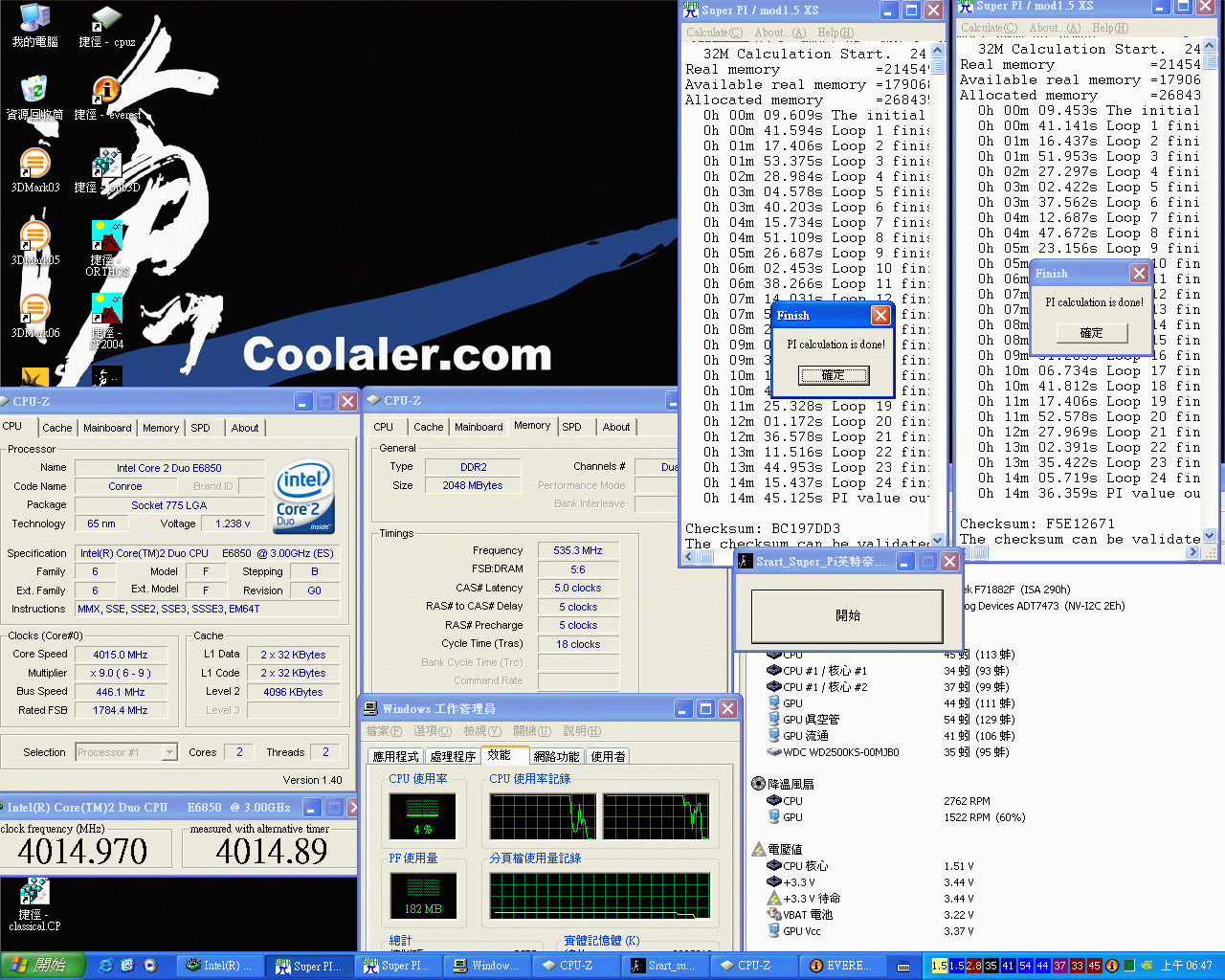The width and height of the screenshot is (1225, 980).
Task: Click the 降溫風扇 fan section icon
Action: point(758,784)
